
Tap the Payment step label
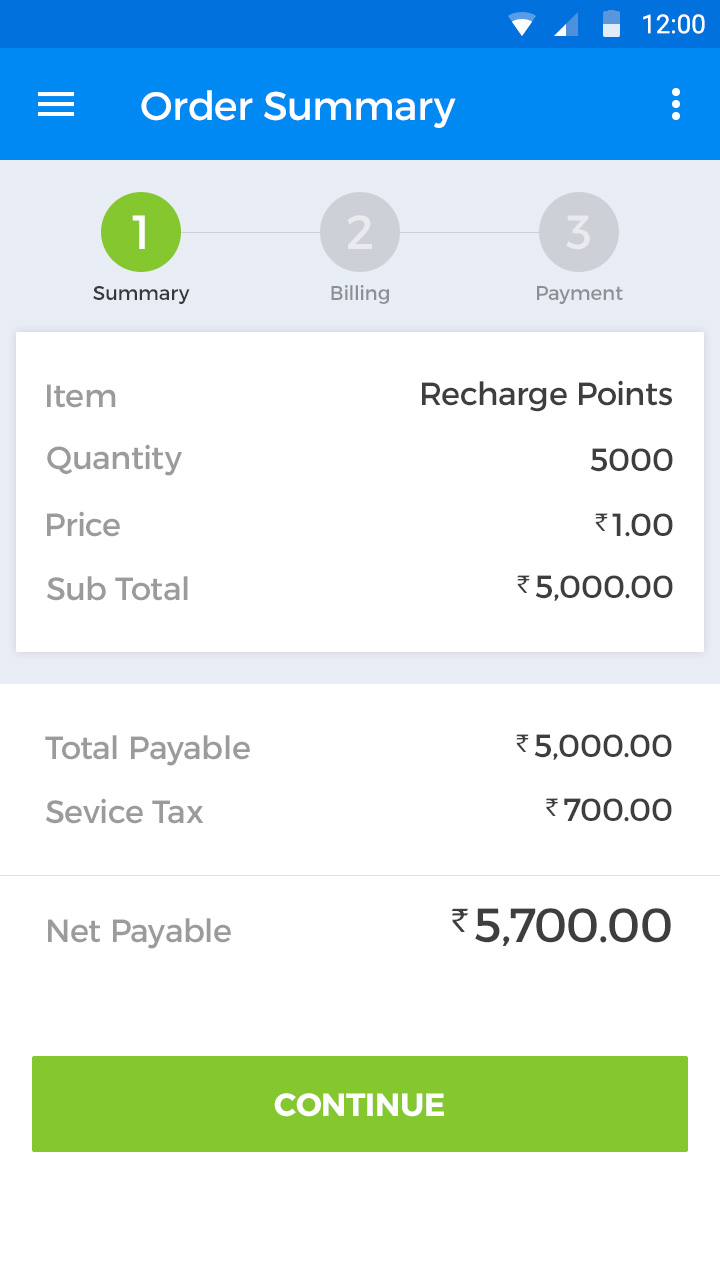pos(579,293)
